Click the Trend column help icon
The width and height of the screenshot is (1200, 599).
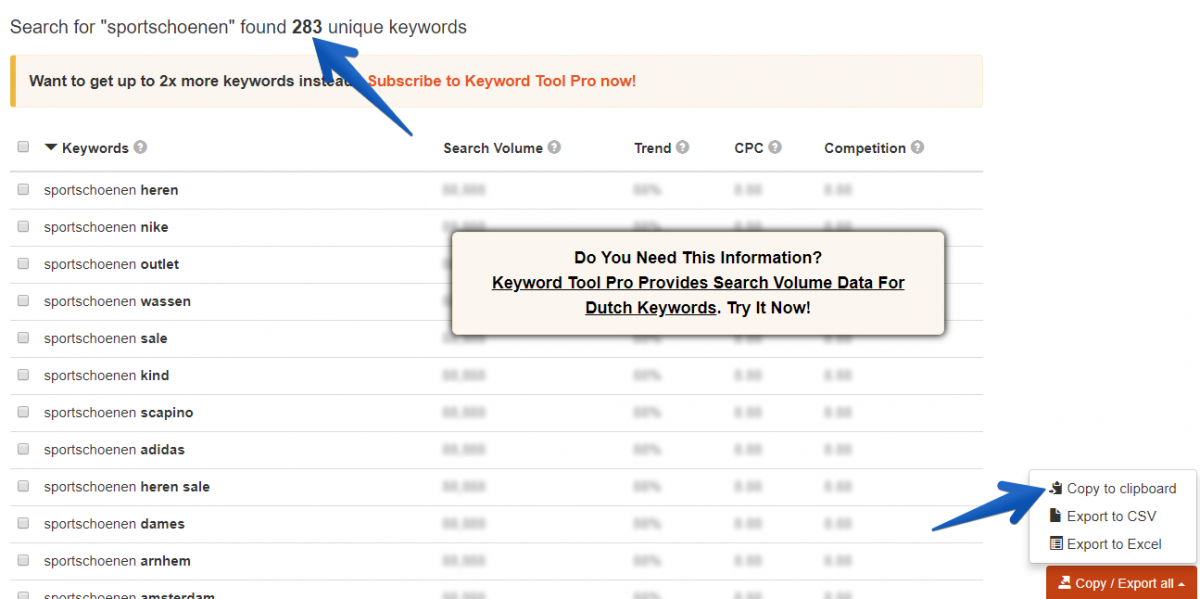coord(684,147)
